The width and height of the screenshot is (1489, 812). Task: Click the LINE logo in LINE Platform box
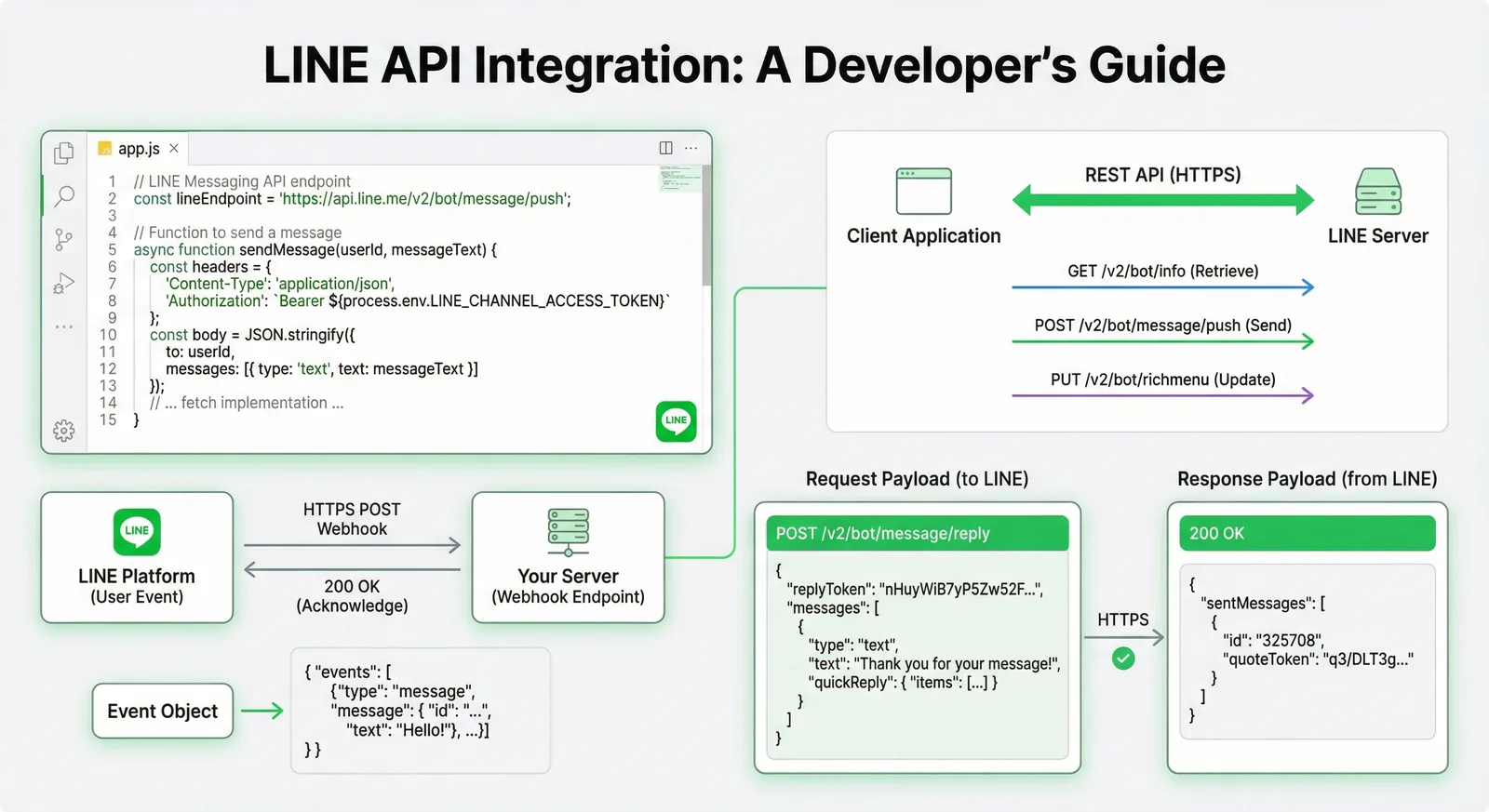point(137,531)
